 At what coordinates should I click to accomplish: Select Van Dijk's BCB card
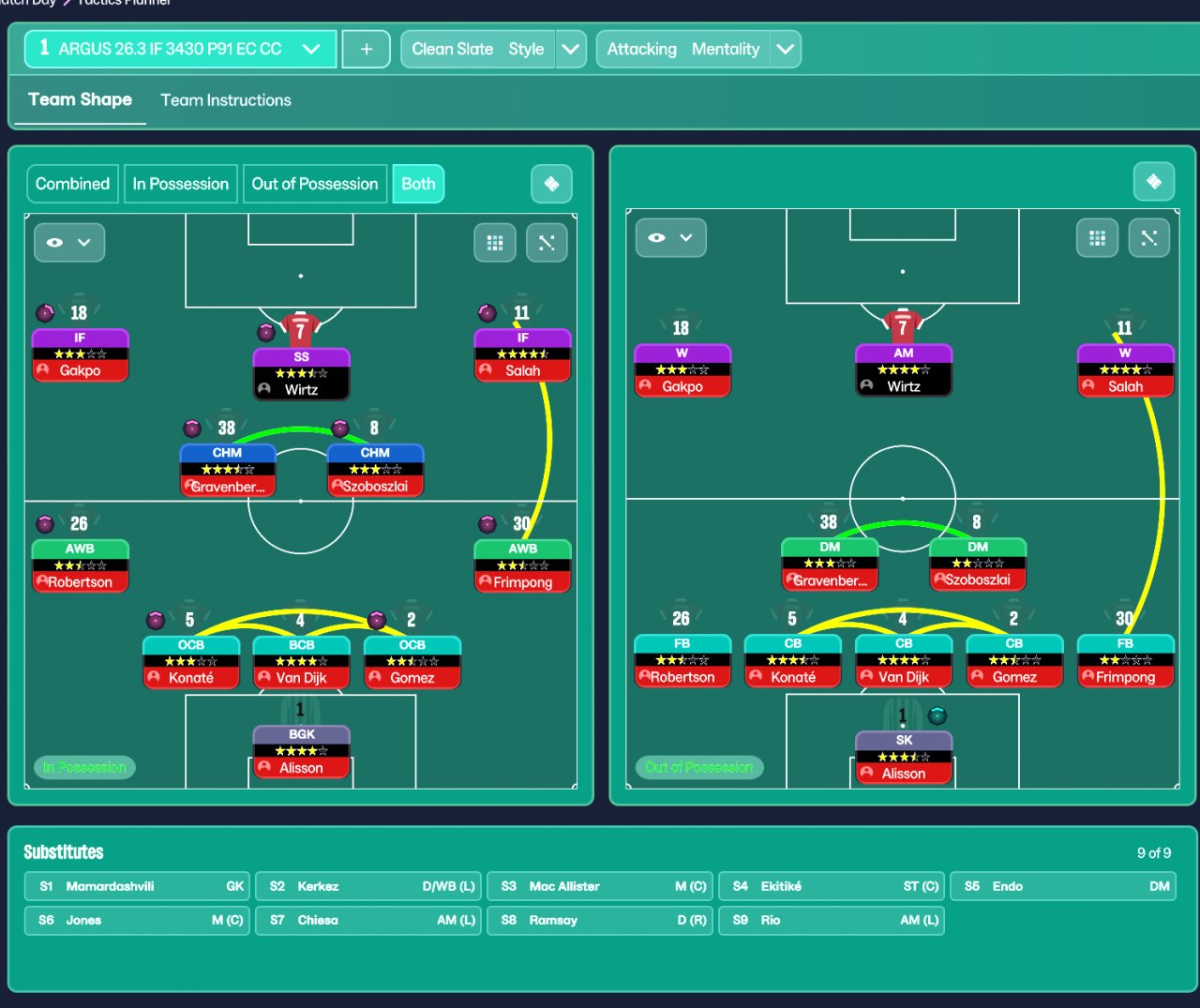click(302, 662)
